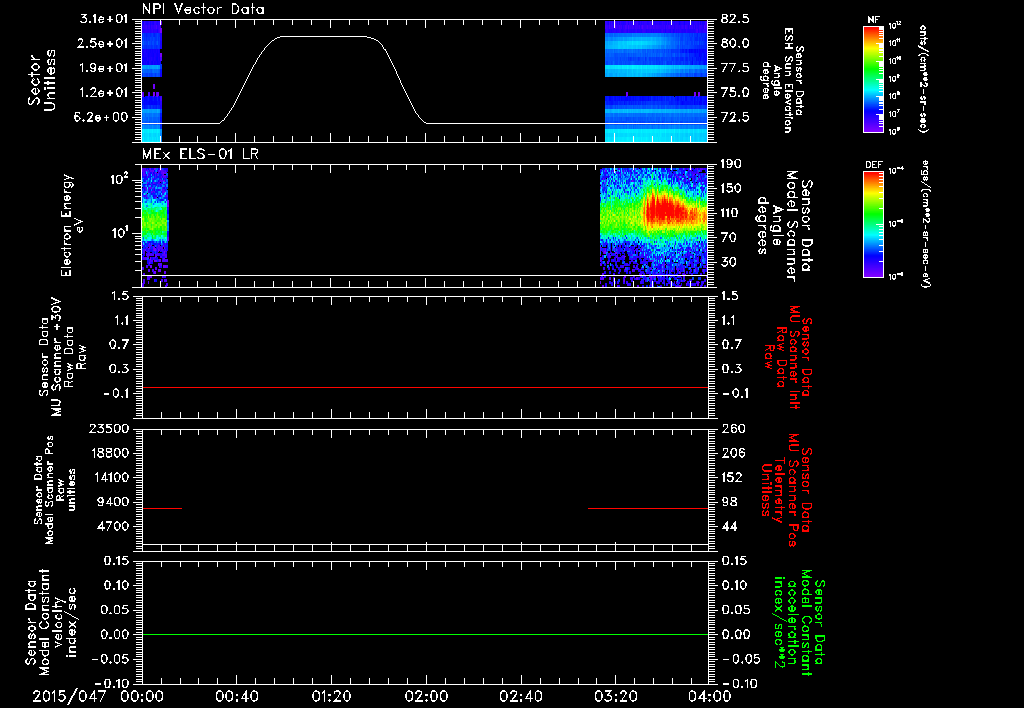Click the NF label above color bar
This screenshot has width=1024, height=708.
click(874, 20)
